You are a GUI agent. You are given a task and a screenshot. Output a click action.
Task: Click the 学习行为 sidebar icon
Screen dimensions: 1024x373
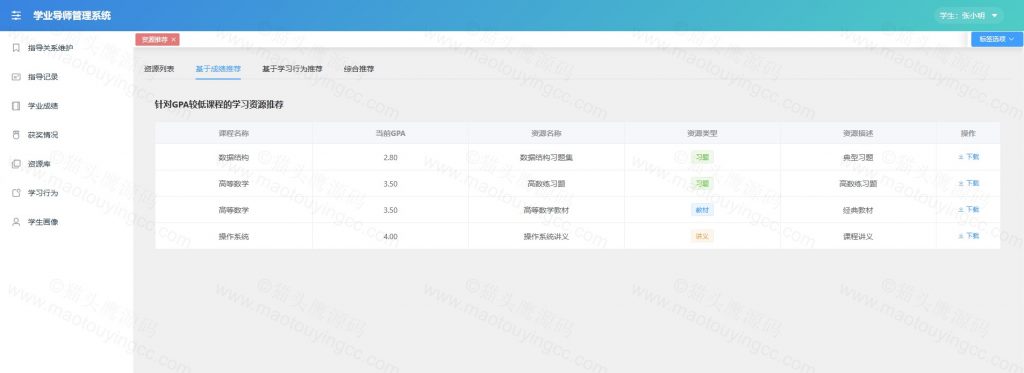pos(16,193)
